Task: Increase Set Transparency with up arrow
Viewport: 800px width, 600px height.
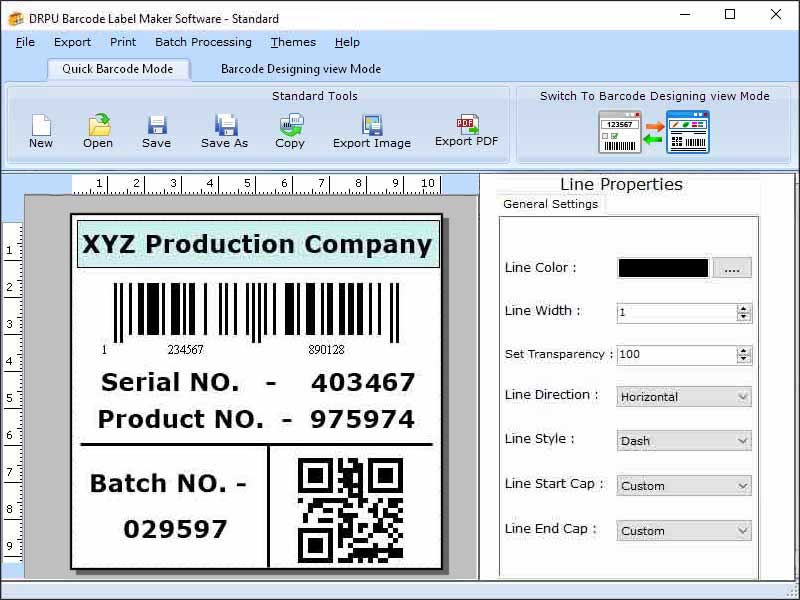Action: (744, 351)
